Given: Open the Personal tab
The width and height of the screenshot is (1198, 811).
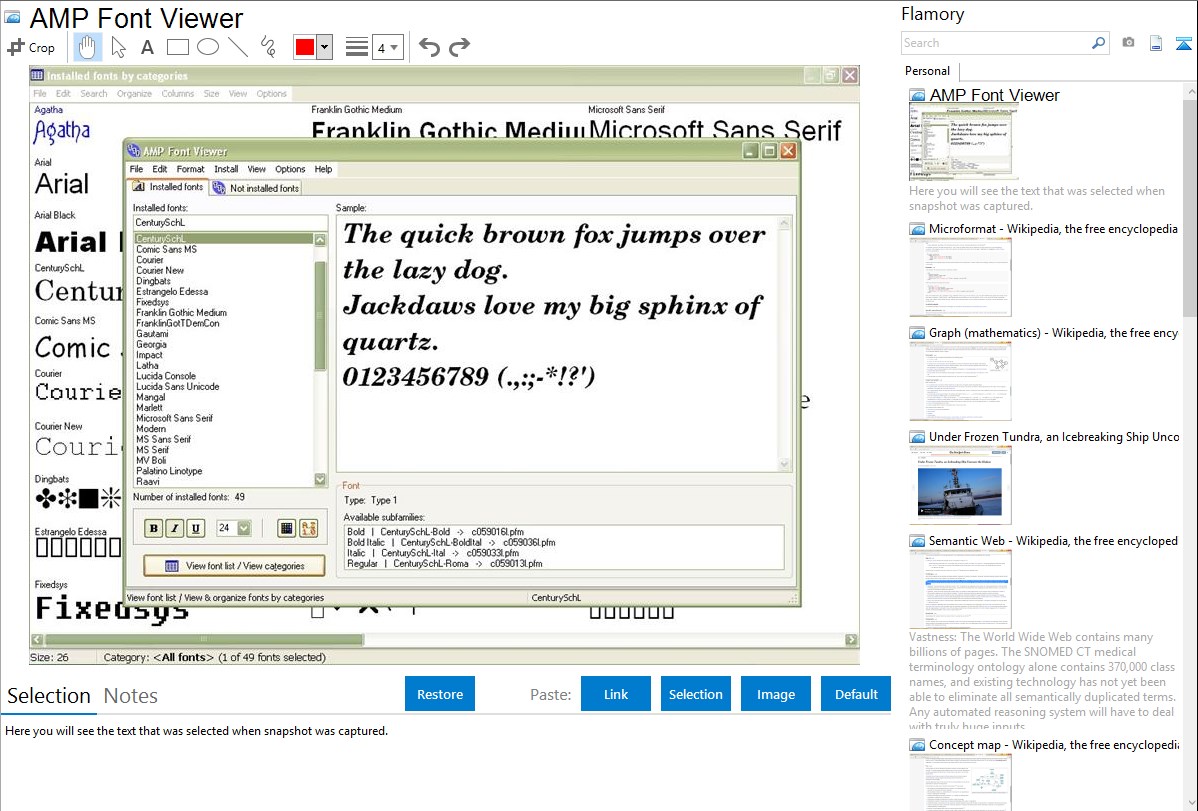Looking at the screenshot, I should pos(928,70).
